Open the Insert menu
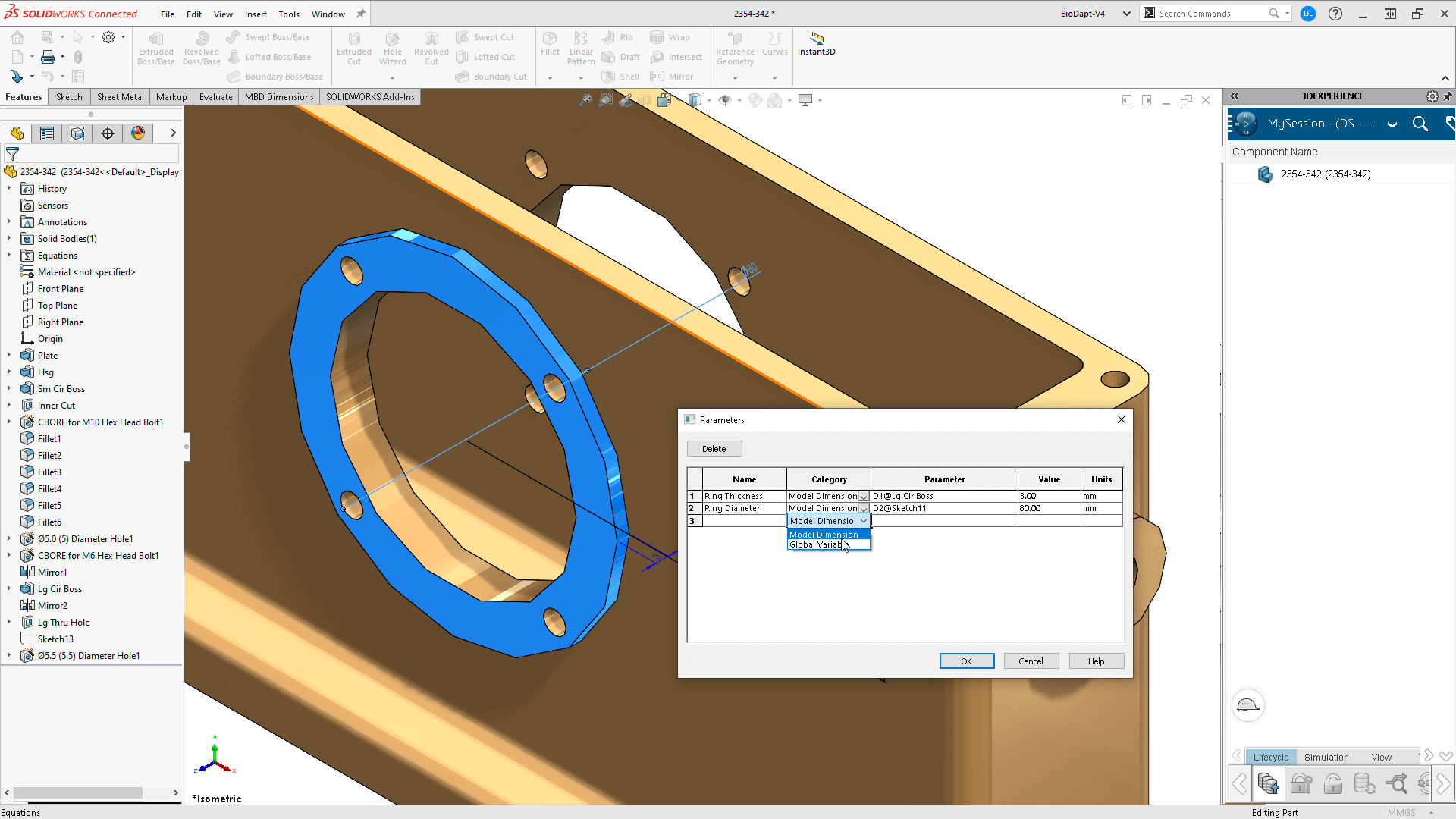The image size is (1456, 819). point(256,14)
